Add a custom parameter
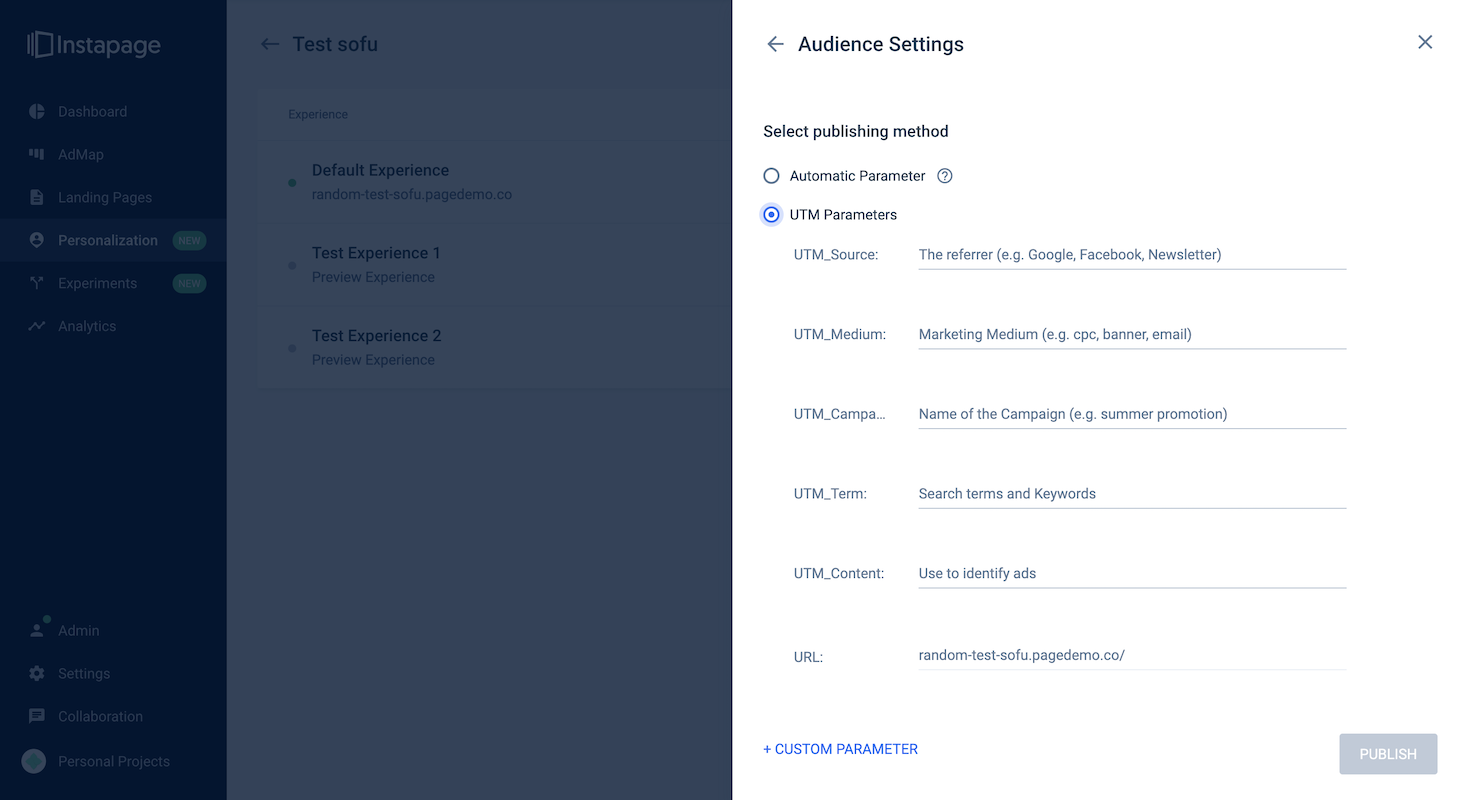The height and width of the screenshot is (800, 1457). click(840, 748)
